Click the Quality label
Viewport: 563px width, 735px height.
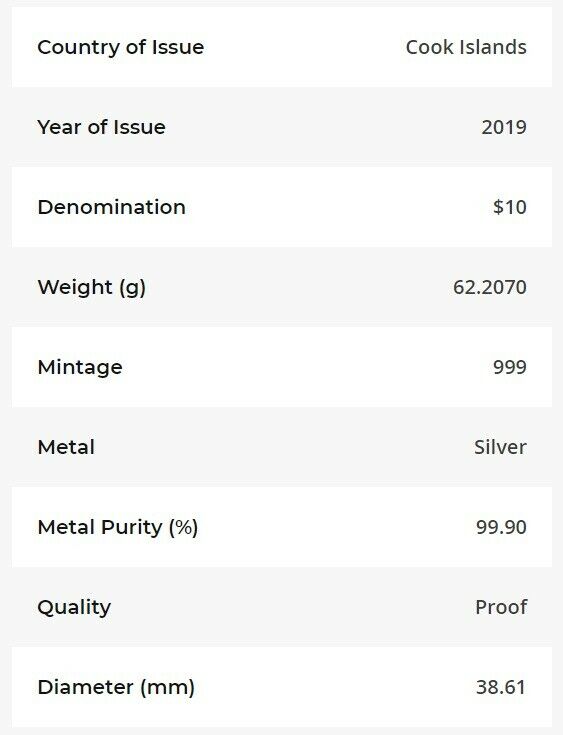click(x=74, y=608)
